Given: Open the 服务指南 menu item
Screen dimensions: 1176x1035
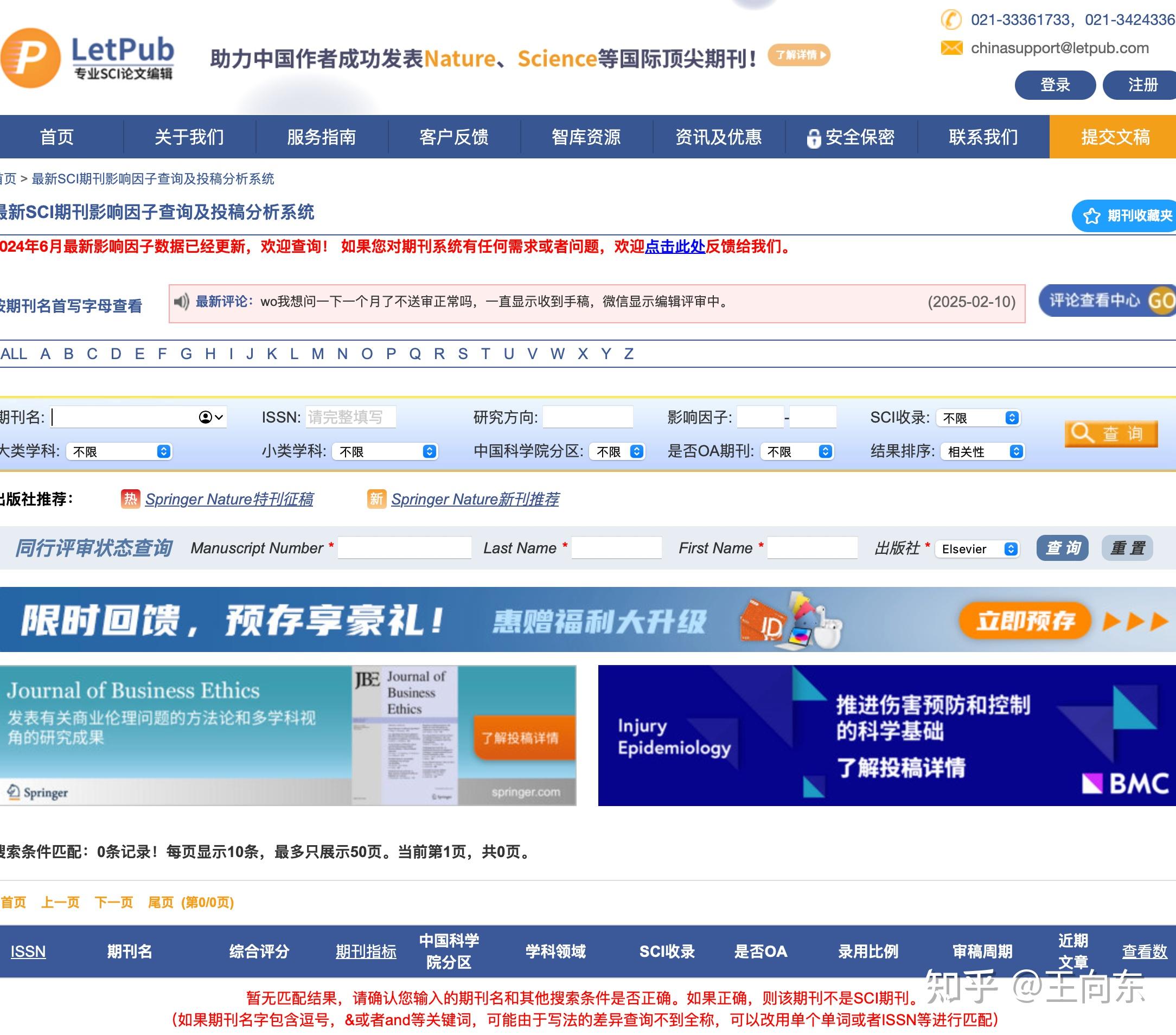Looking at the screenshot, I should coord(321,137).
